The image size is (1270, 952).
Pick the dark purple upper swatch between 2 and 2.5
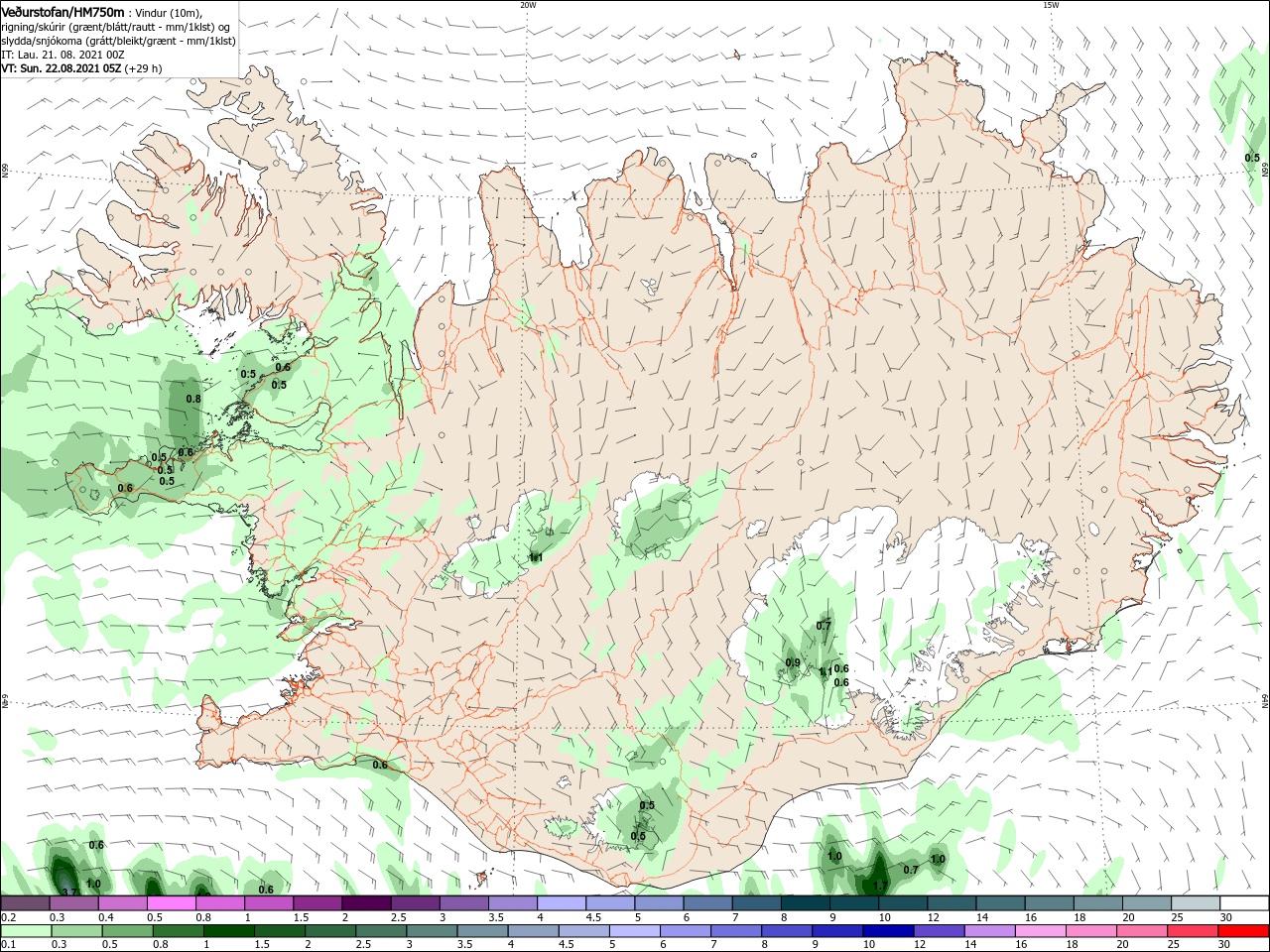[365, 903]
